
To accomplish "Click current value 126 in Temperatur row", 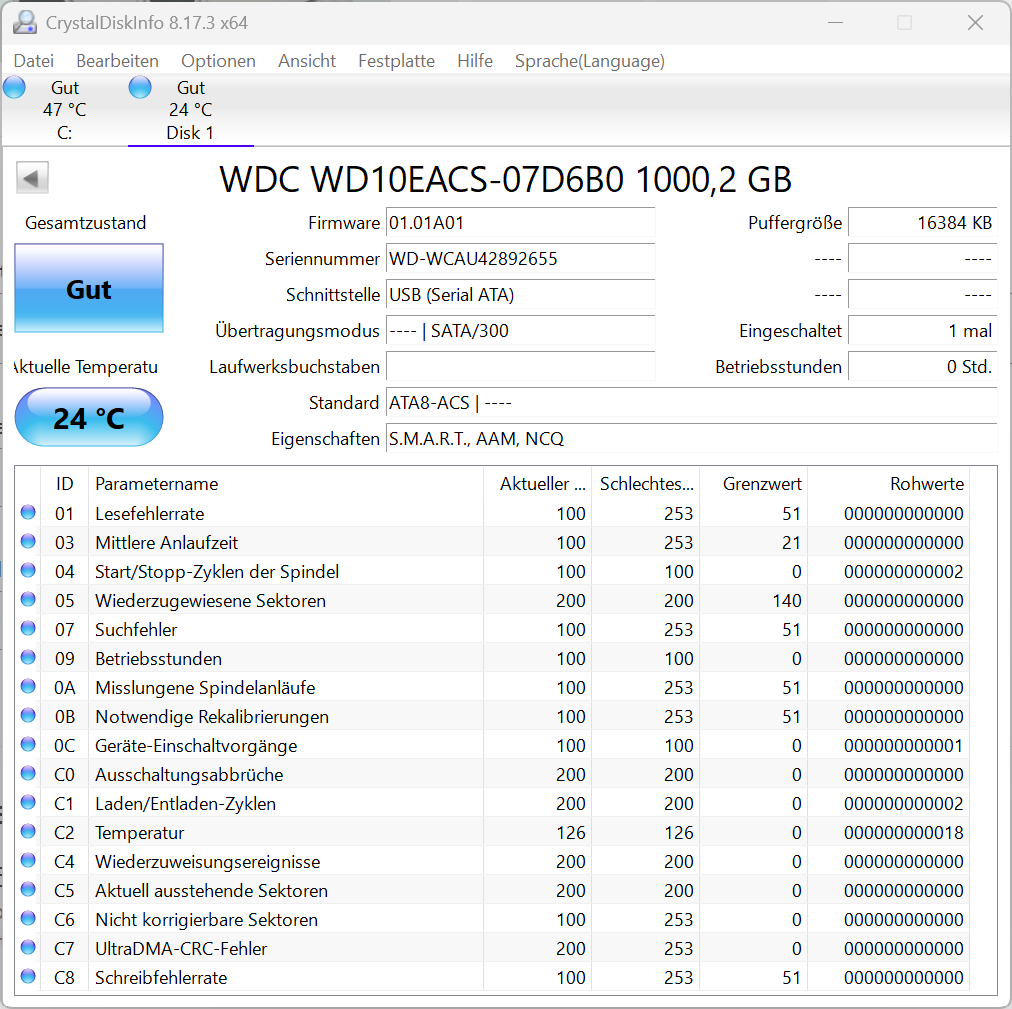I will click(x=571, y=833).
